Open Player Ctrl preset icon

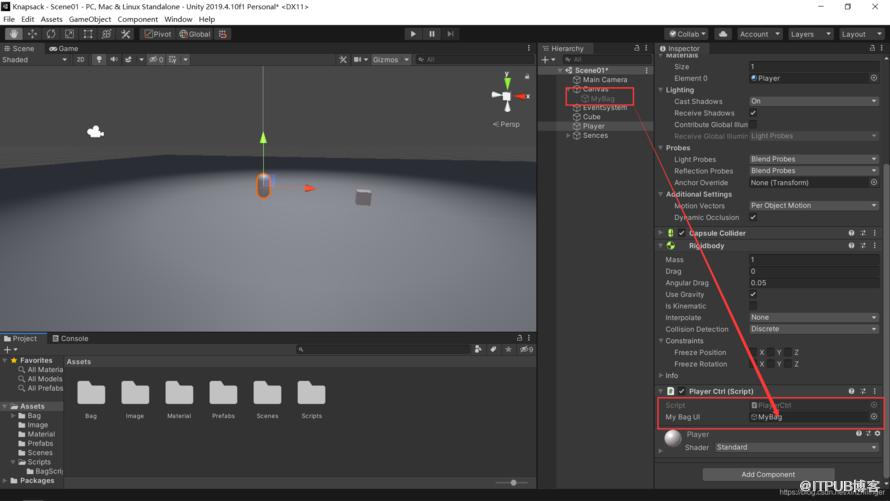(x=863, y=391)
